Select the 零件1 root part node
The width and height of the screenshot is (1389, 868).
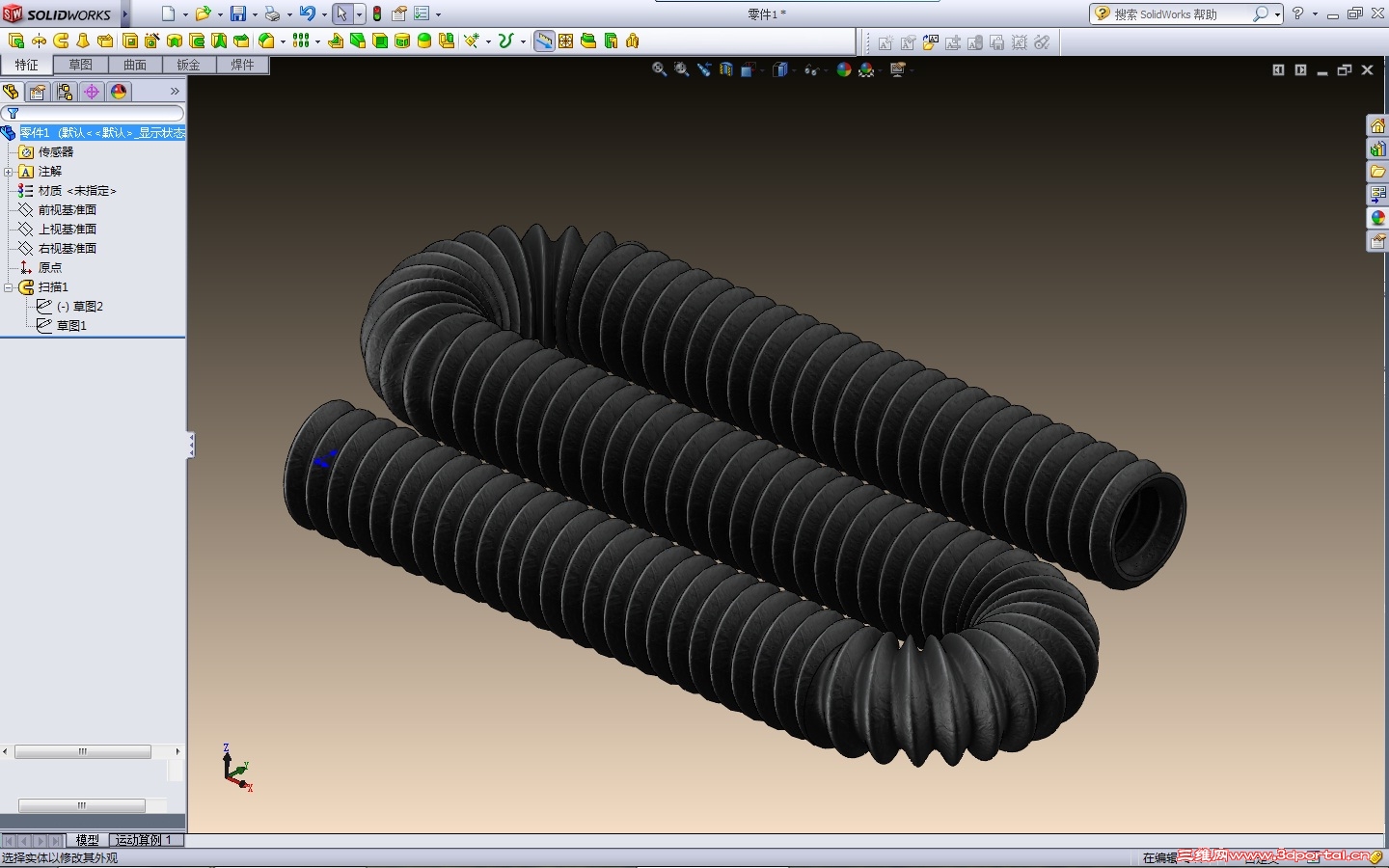click(94, 133)
